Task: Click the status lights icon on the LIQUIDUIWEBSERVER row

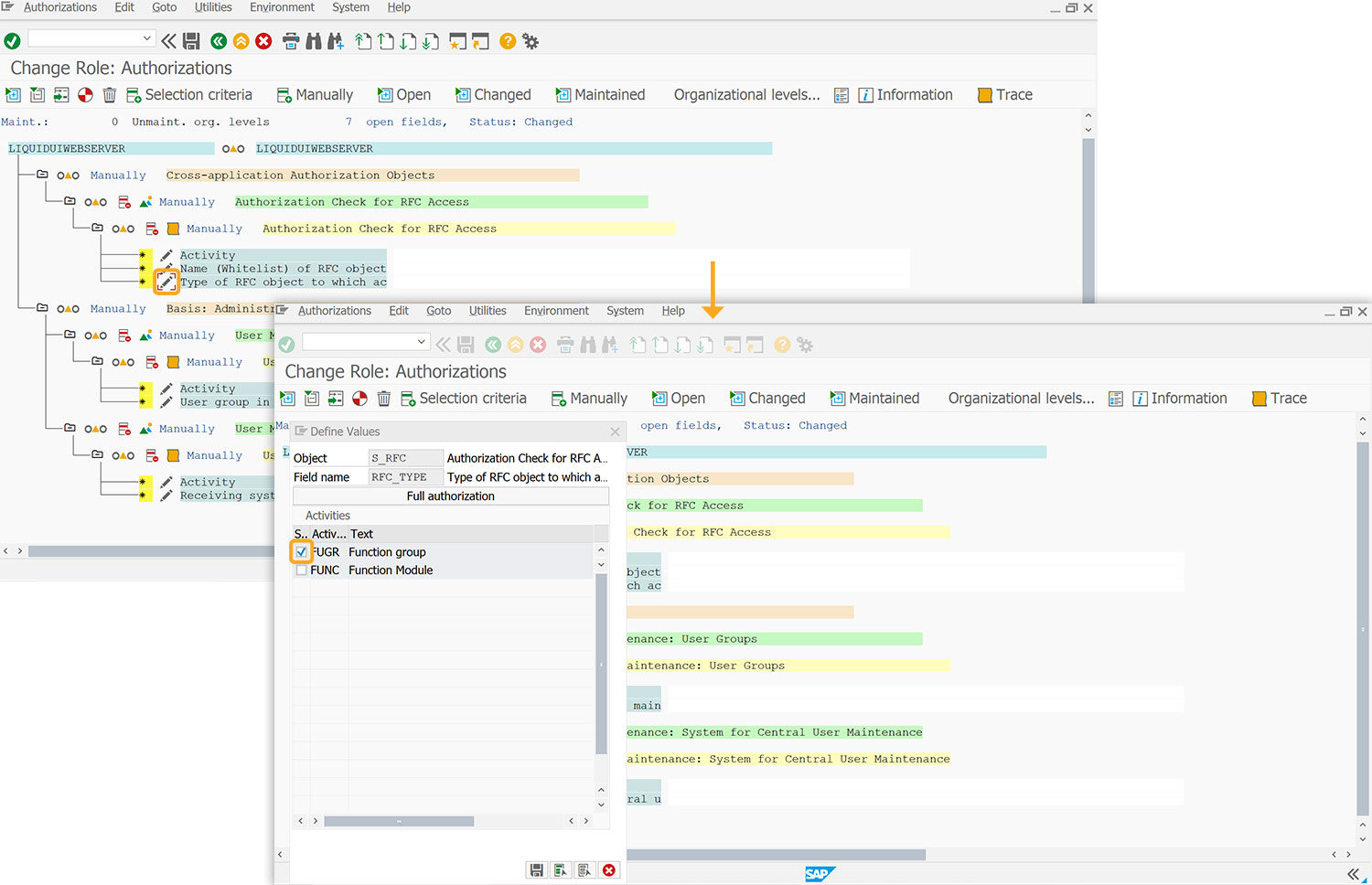Action: 233,149
